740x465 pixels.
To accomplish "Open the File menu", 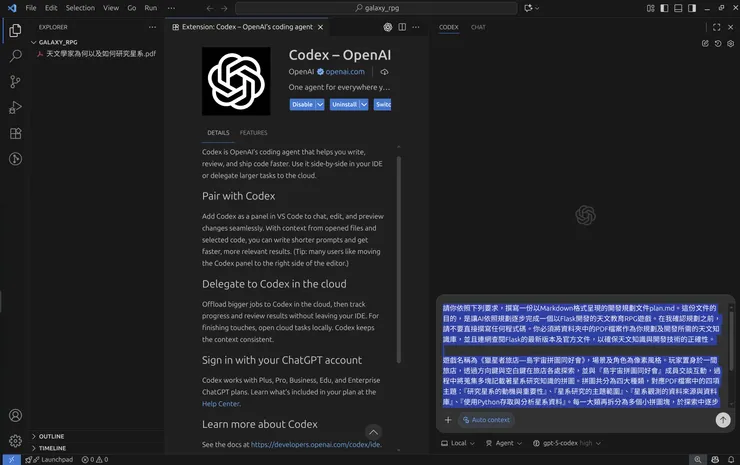I will [31, 8].
